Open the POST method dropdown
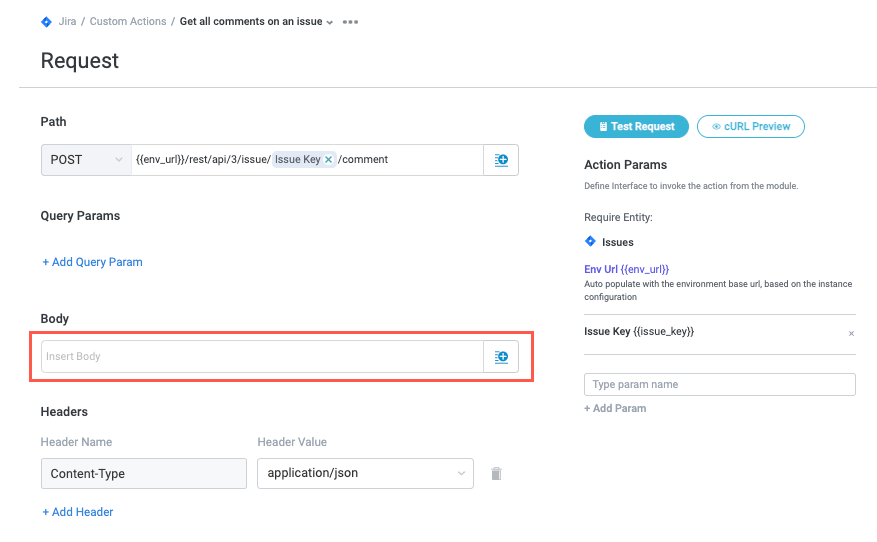This screenshot has height=542, width=877. (85, 160)
